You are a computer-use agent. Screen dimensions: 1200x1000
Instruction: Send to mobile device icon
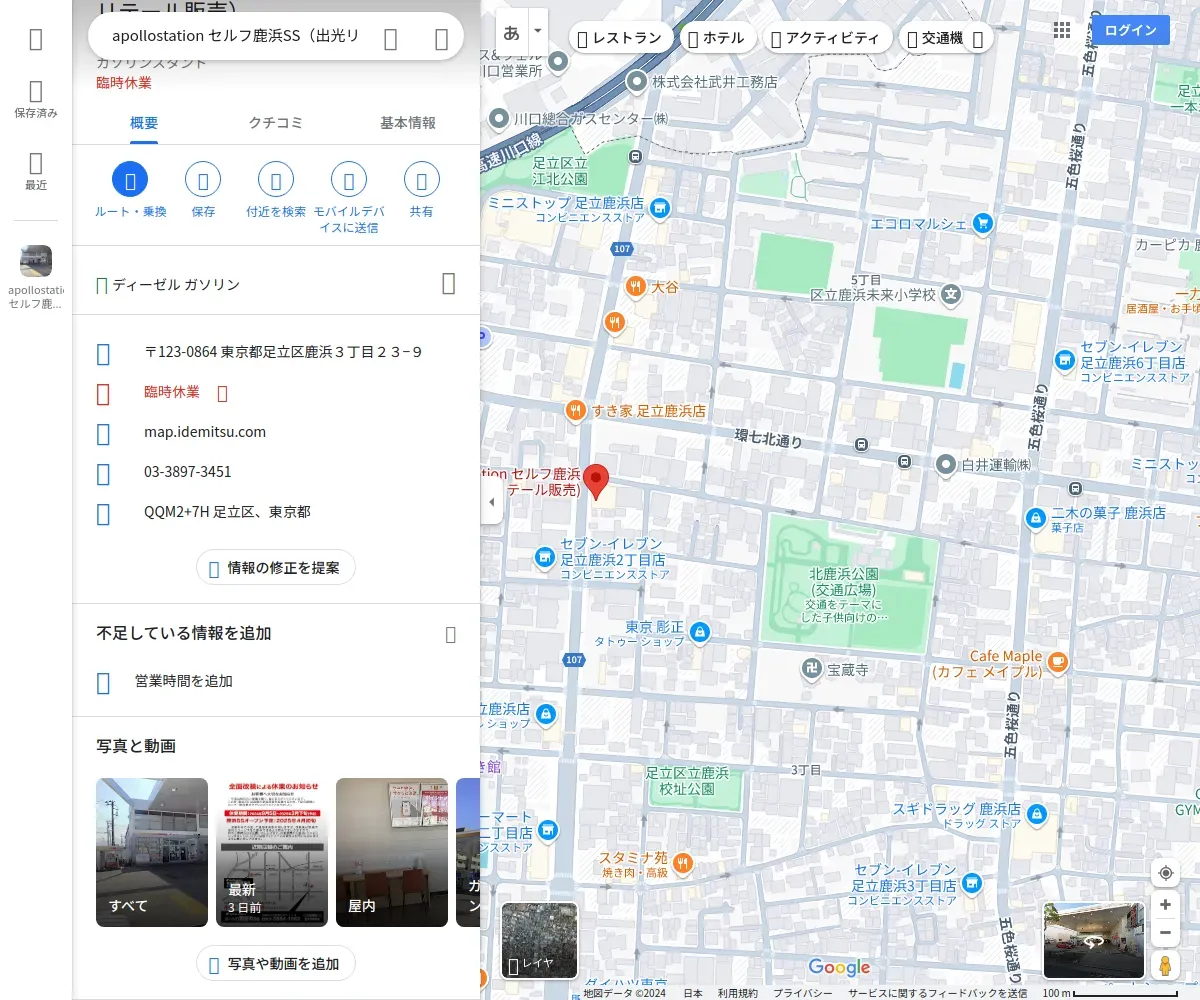349,180
